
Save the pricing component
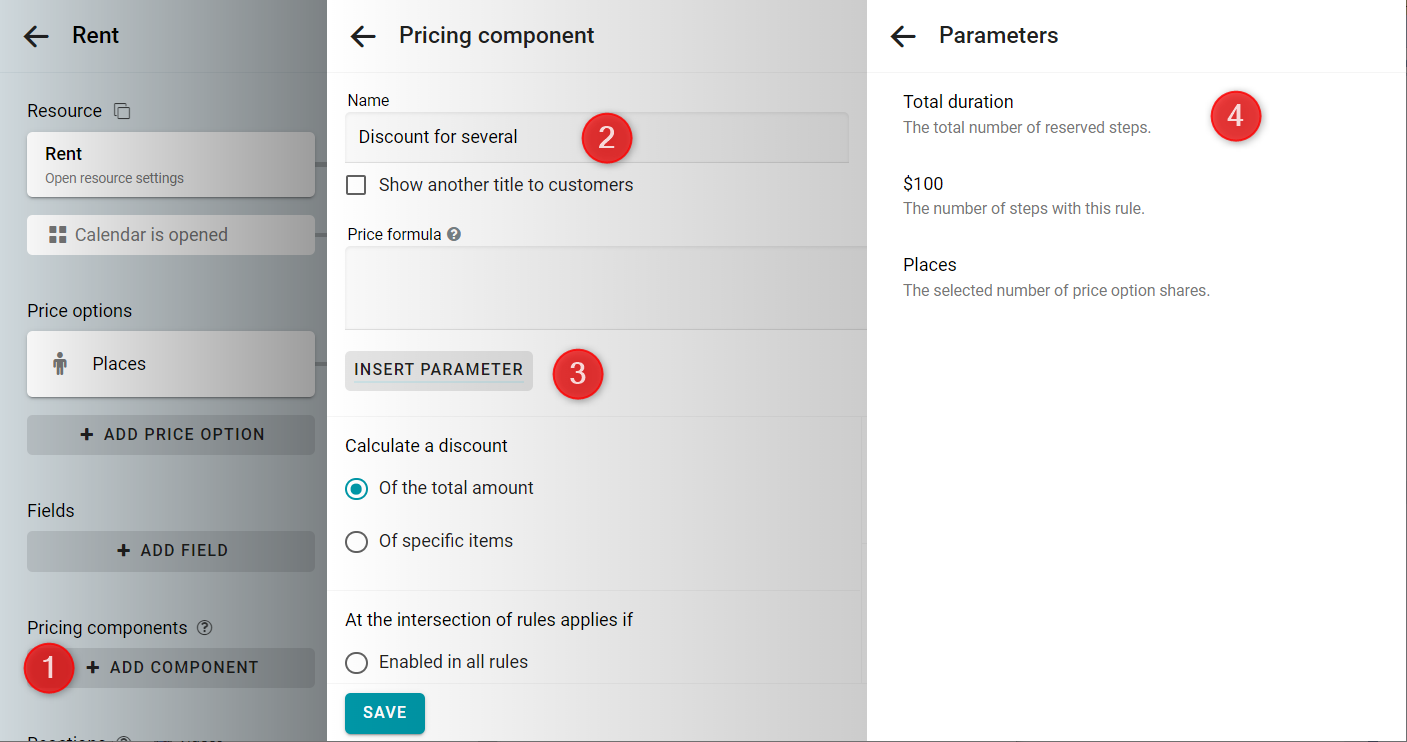pos(385,713)
